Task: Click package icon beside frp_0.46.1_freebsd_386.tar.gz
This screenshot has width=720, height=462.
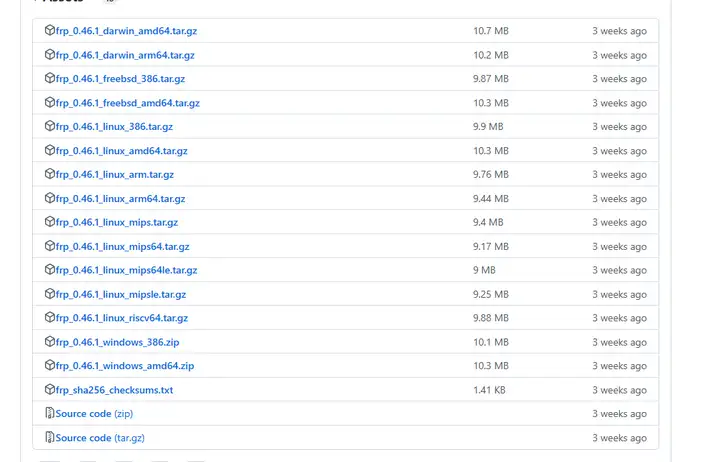Action: click(x=50, y=78)
